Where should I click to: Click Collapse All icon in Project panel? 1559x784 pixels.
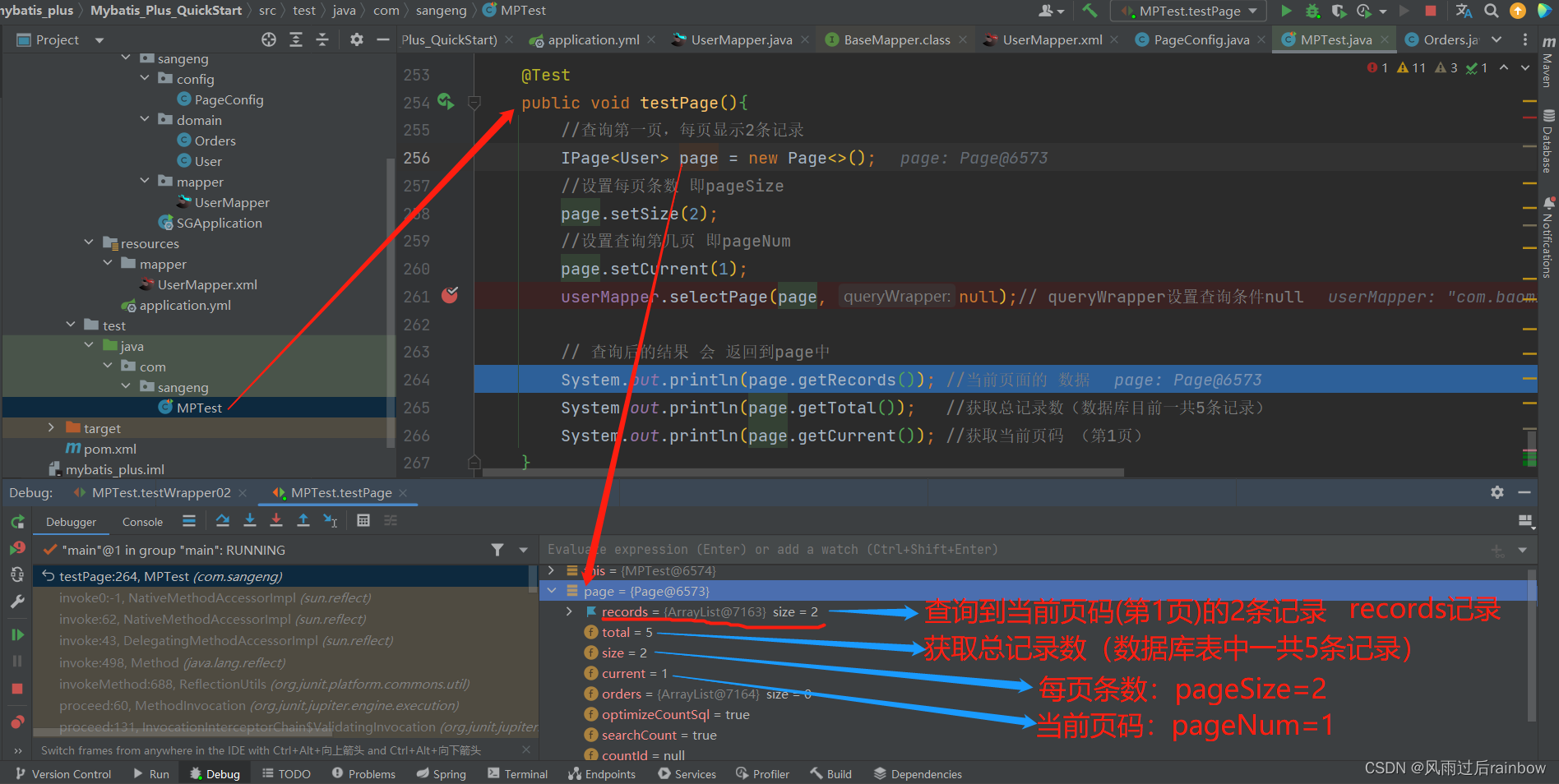coord(322,39)
